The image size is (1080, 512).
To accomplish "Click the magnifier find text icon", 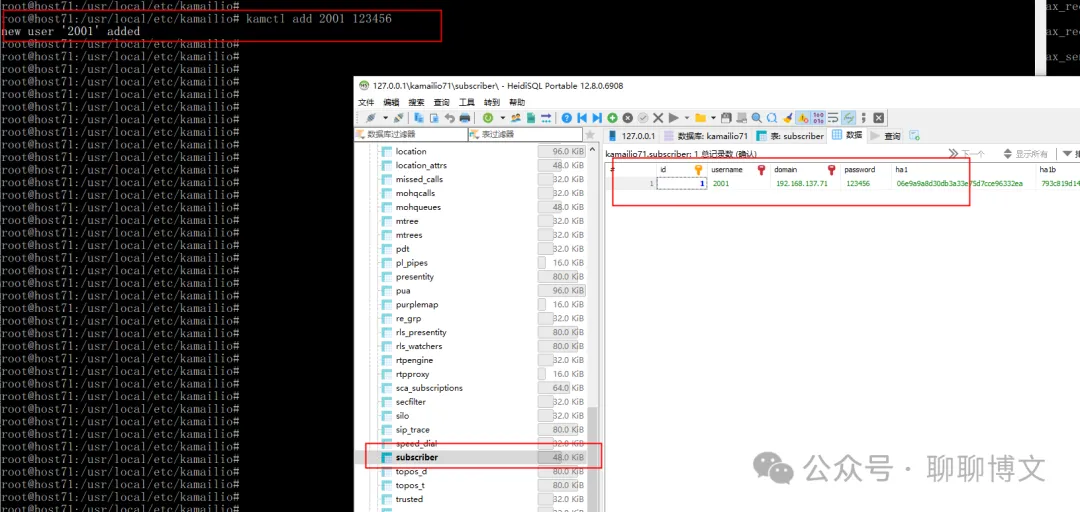I will pos(756,118).
